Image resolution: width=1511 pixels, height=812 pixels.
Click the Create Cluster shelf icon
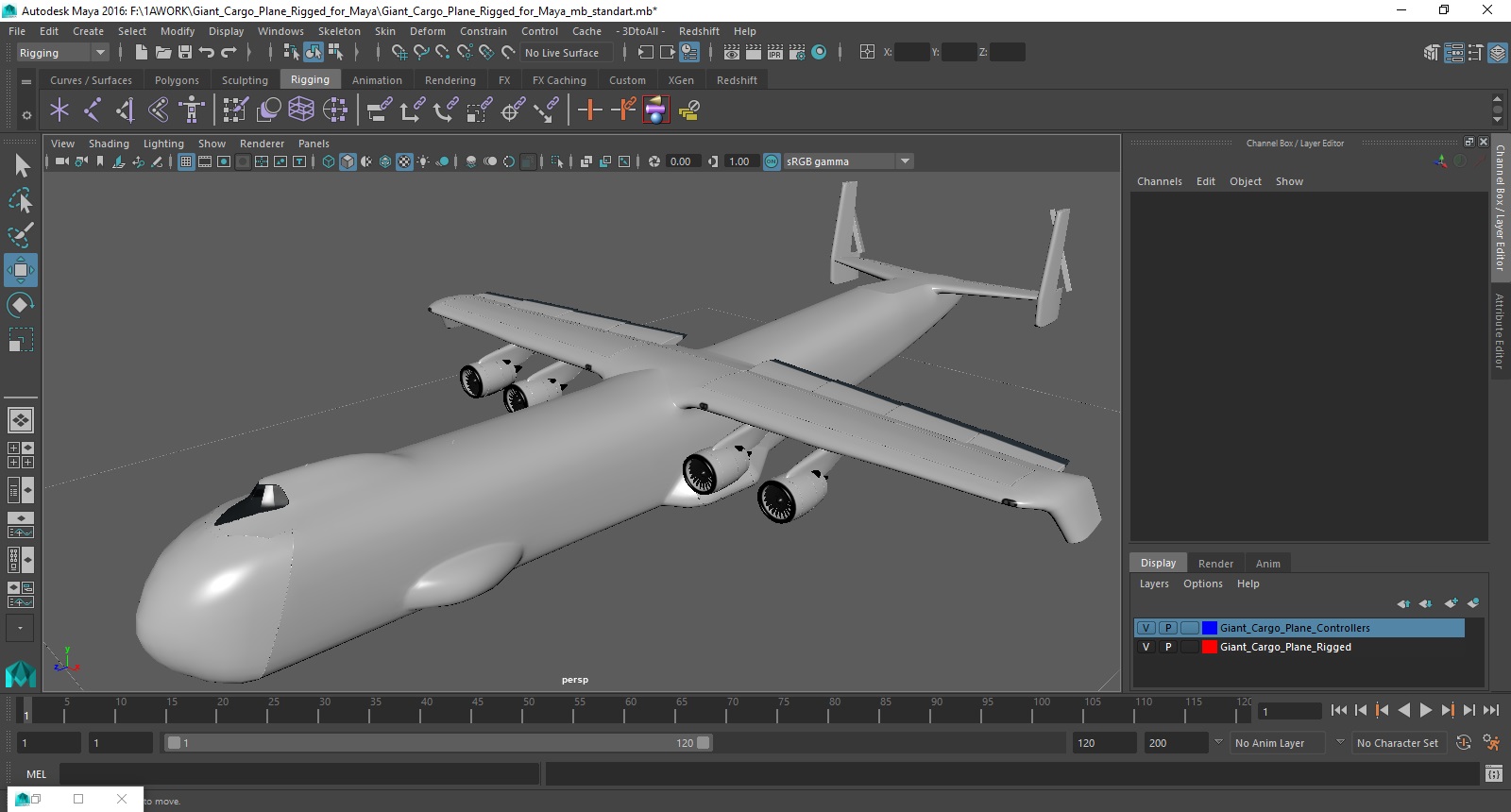(335, 110)
